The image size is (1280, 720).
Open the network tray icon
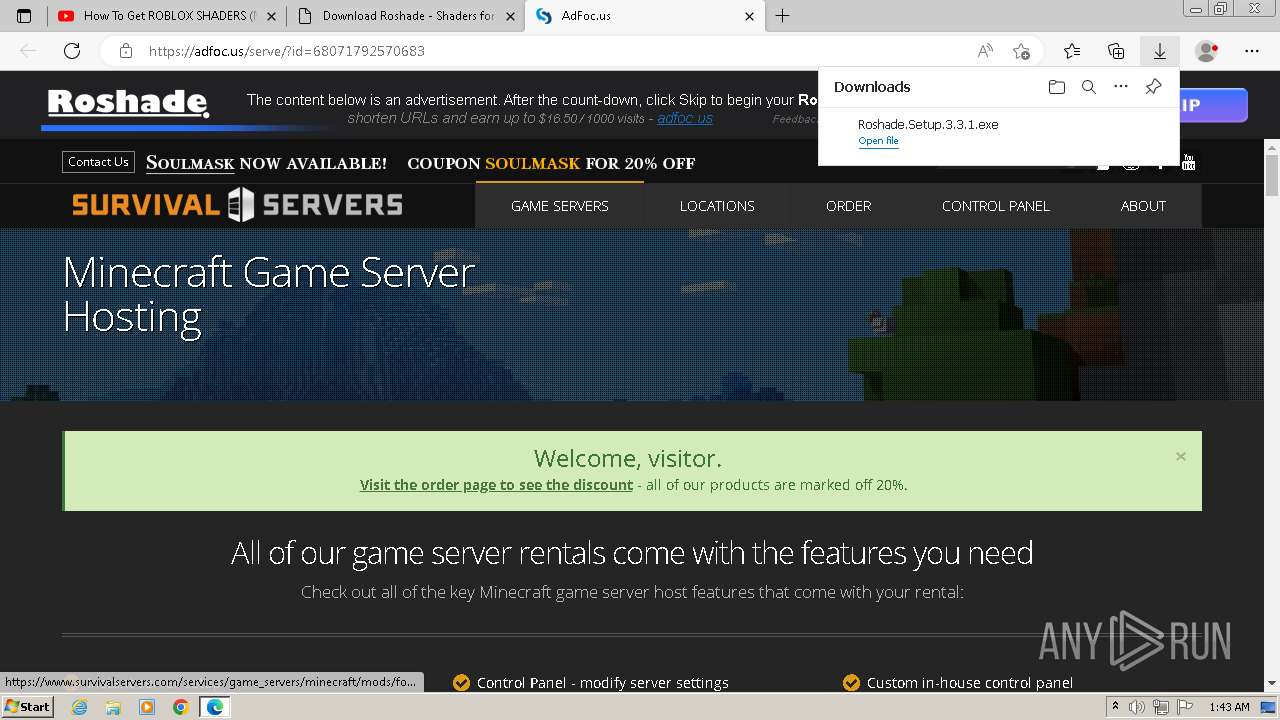1163,707
